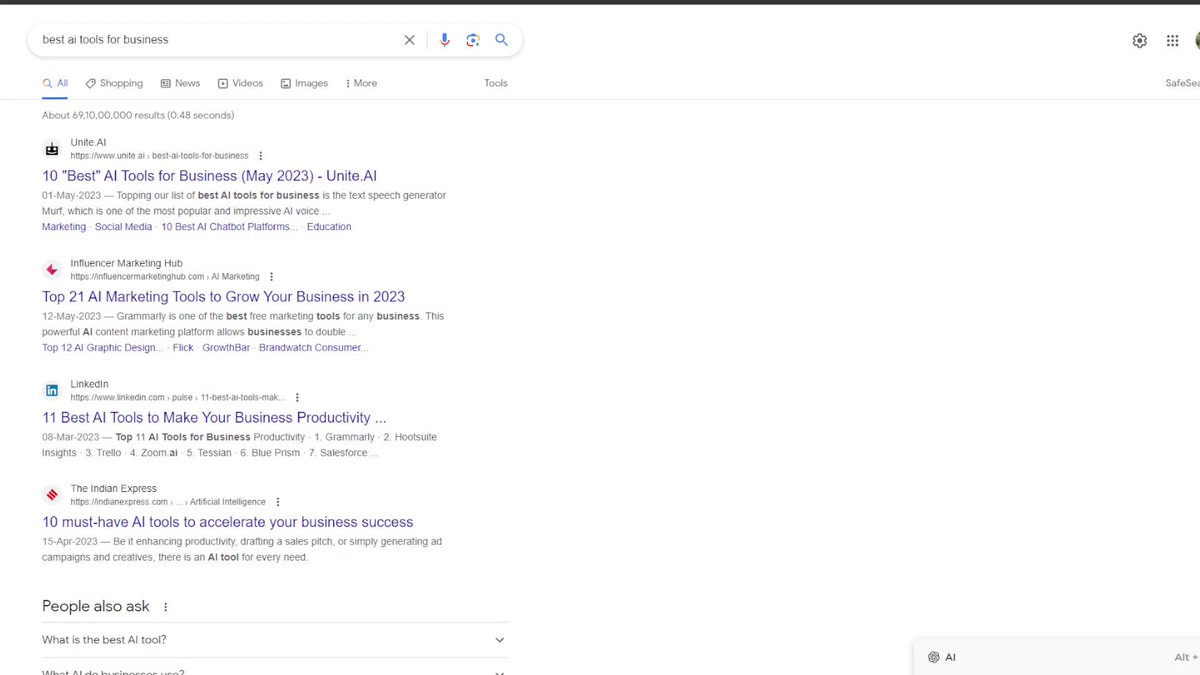Click the indianexpress.com URL breadcrumb

tap(168, 502)
